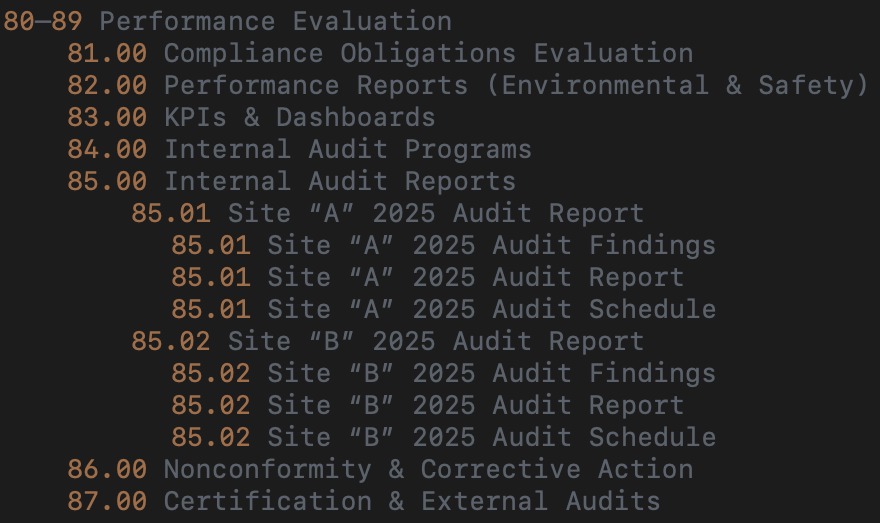The height and width of the screenshot is (523, 880).
Task: Click the orange 80–89 range number
Action: 43,21
